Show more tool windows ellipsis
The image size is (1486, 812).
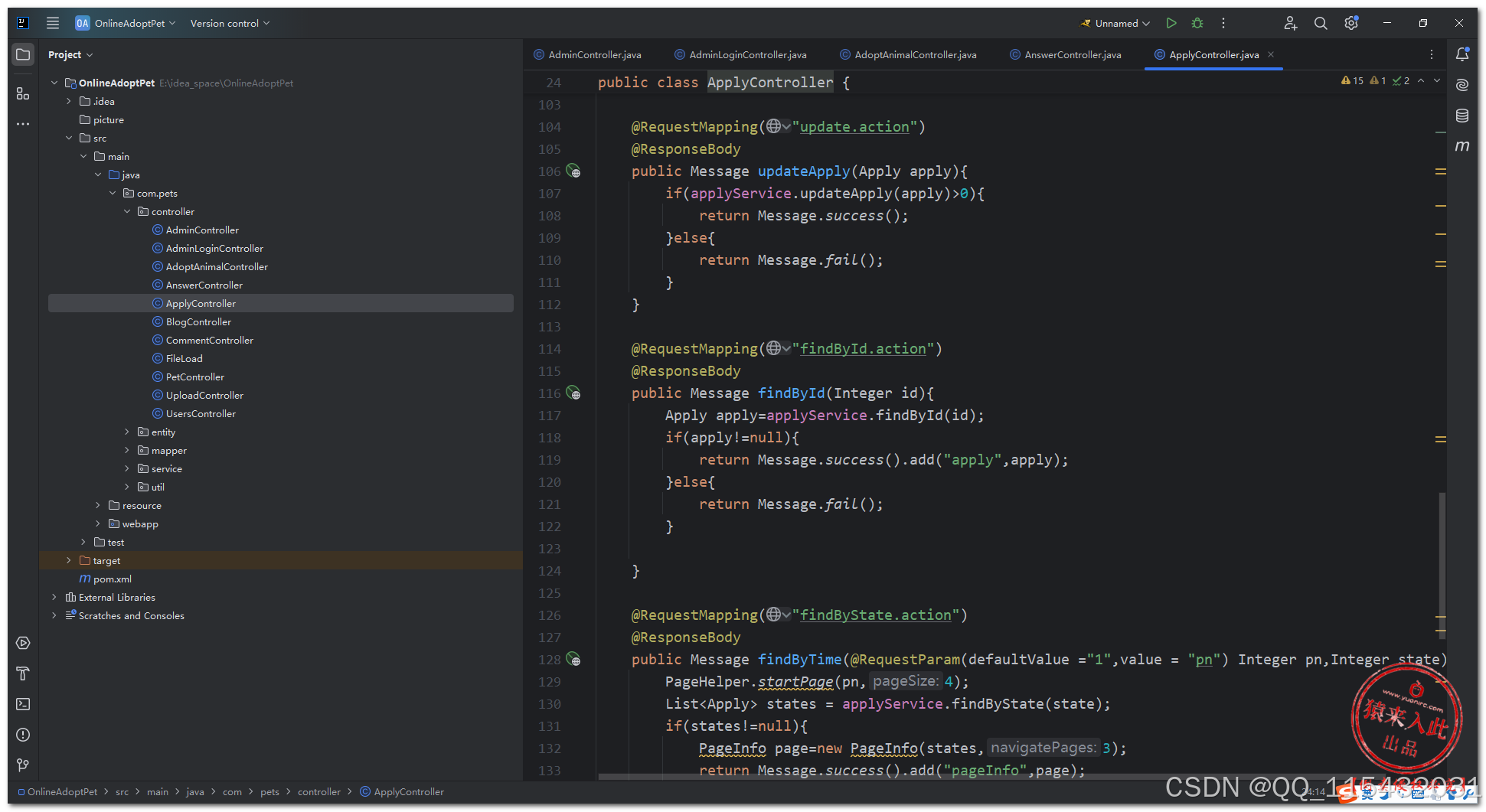click(23, 123)
